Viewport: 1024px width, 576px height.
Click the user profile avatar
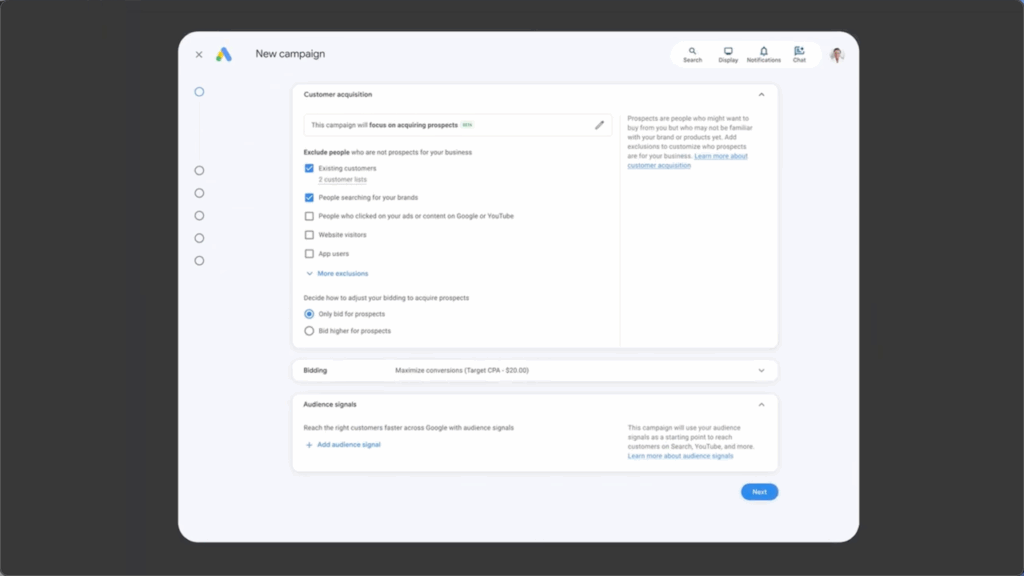pos(837,55)
